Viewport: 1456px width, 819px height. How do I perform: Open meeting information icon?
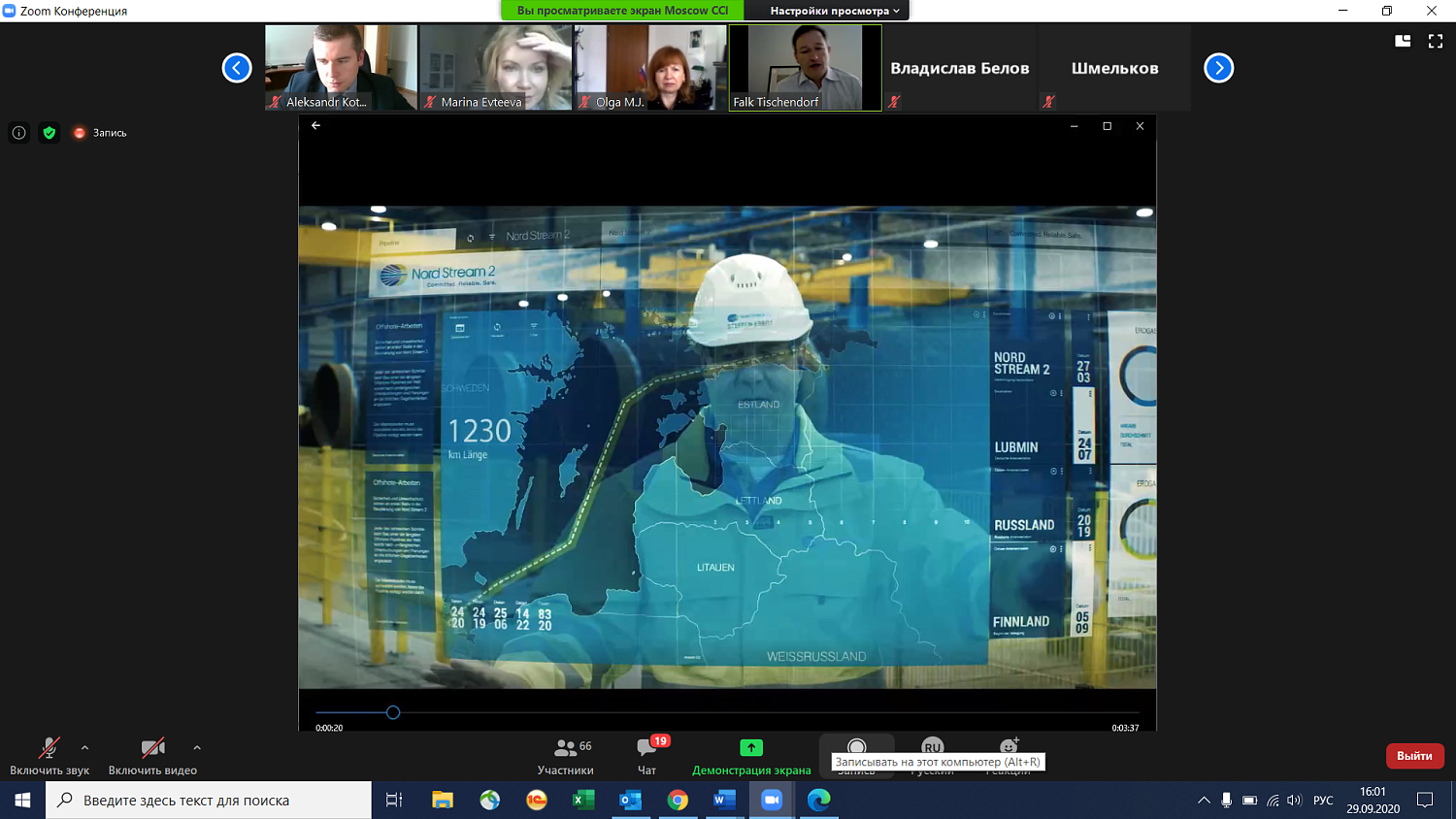[18, 133]
